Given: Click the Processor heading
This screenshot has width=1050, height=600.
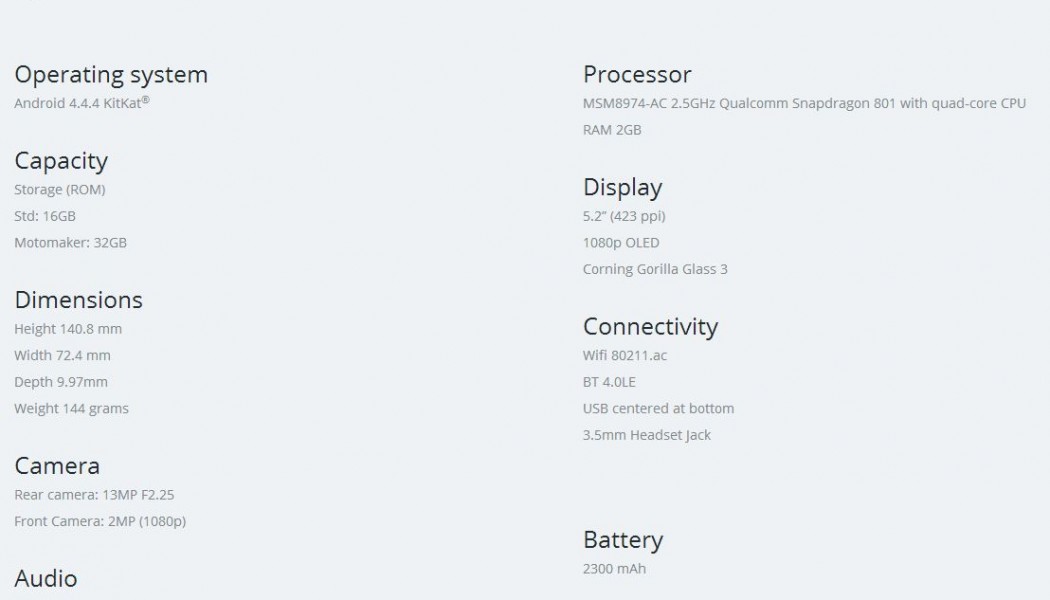Looking at the screenshot, I should click(x=637, y=75).
